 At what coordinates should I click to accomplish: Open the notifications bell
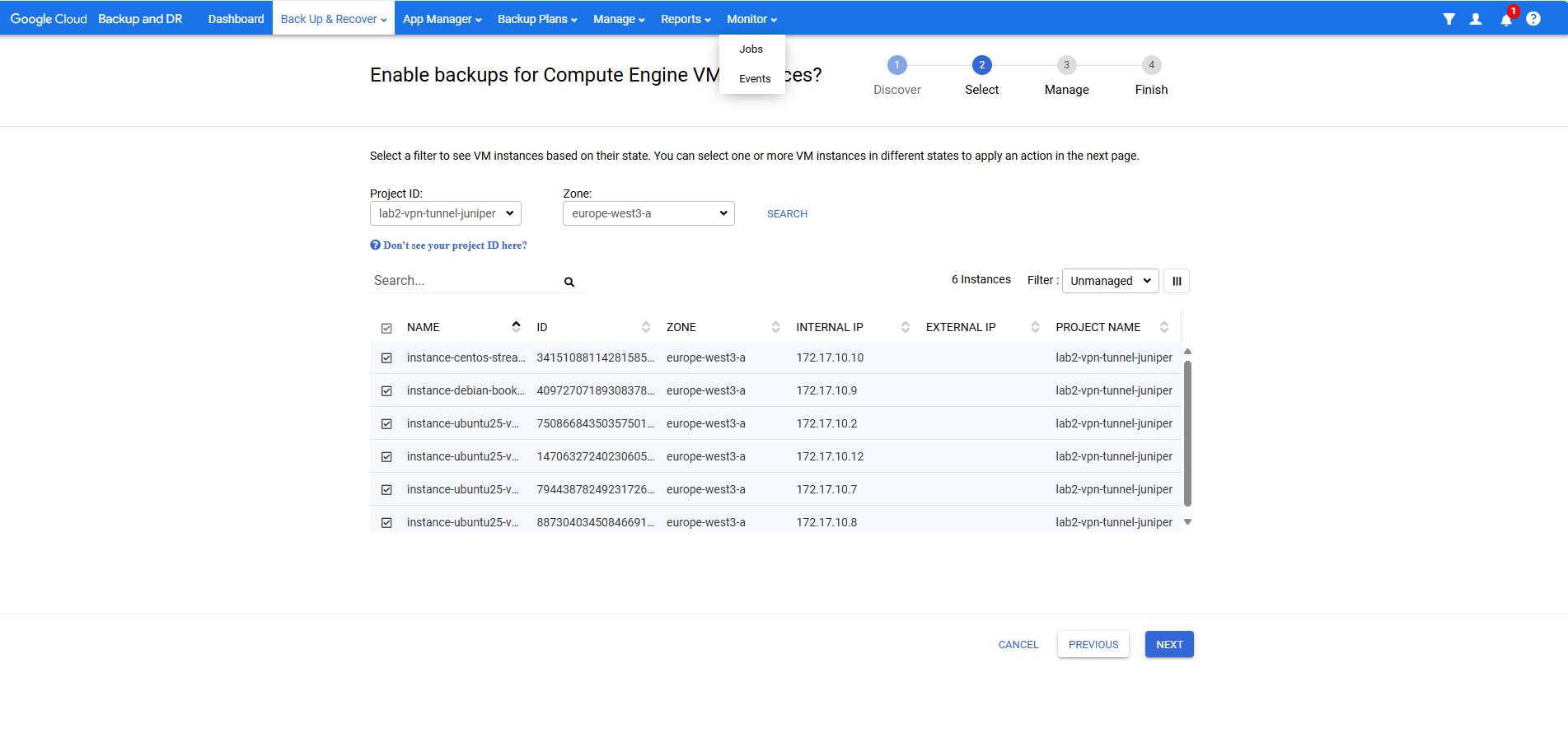1506,20
